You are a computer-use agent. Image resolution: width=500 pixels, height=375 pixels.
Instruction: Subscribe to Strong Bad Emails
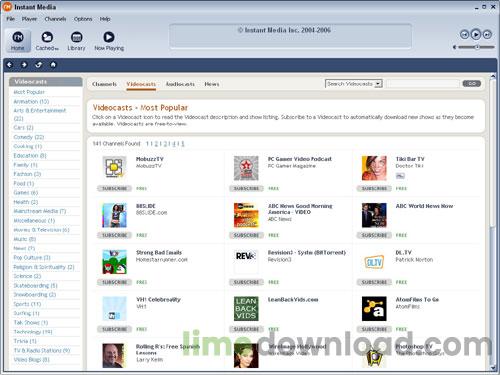pyautogui.click(x=114, y=282)
